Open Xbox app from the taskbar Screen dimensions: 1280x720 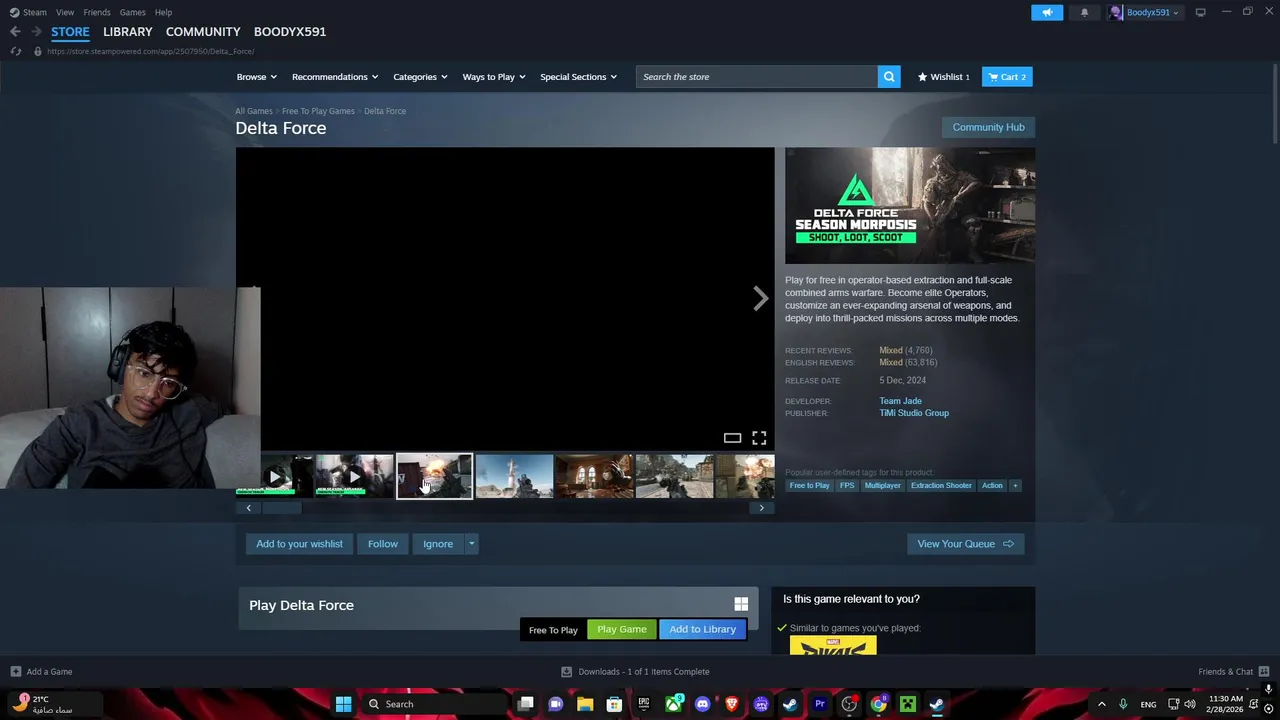coord(674,704)
